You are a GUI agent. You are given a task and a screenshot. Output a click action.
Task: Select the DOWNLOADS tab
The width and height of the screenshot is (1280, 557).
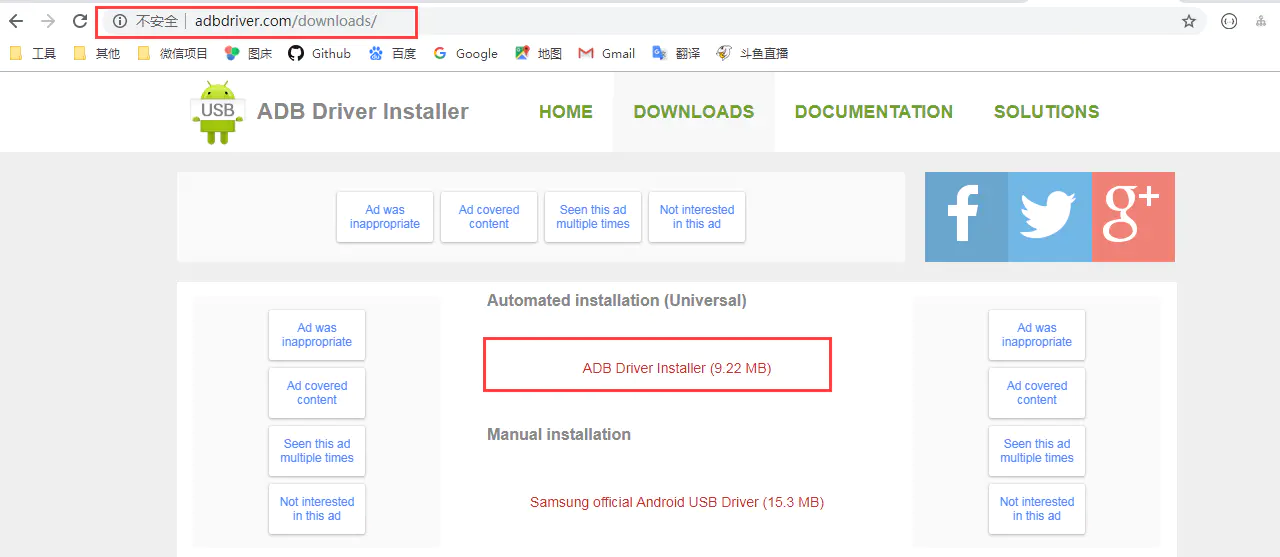694,112
